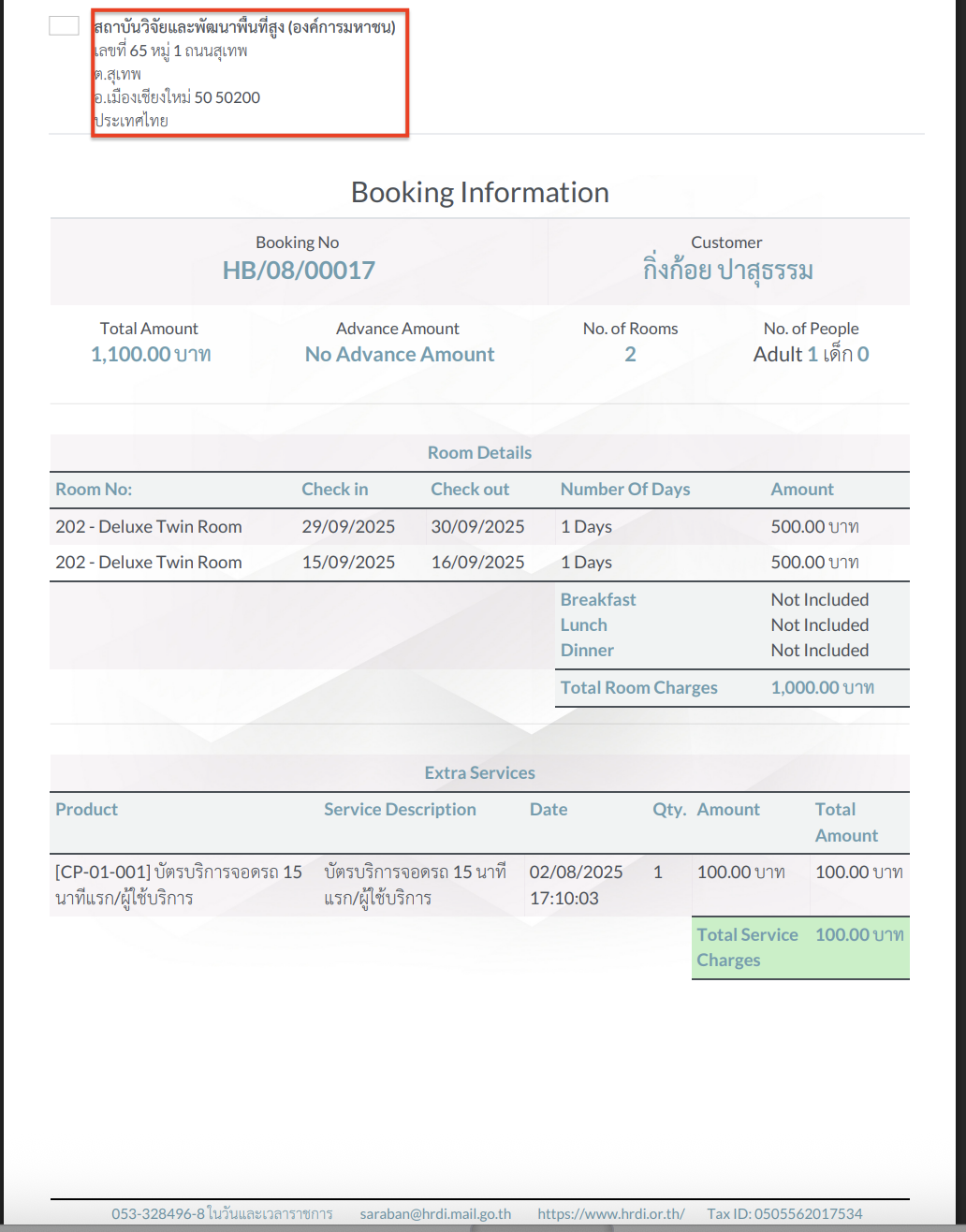Click the Total Room Charges label

(638, 687)
